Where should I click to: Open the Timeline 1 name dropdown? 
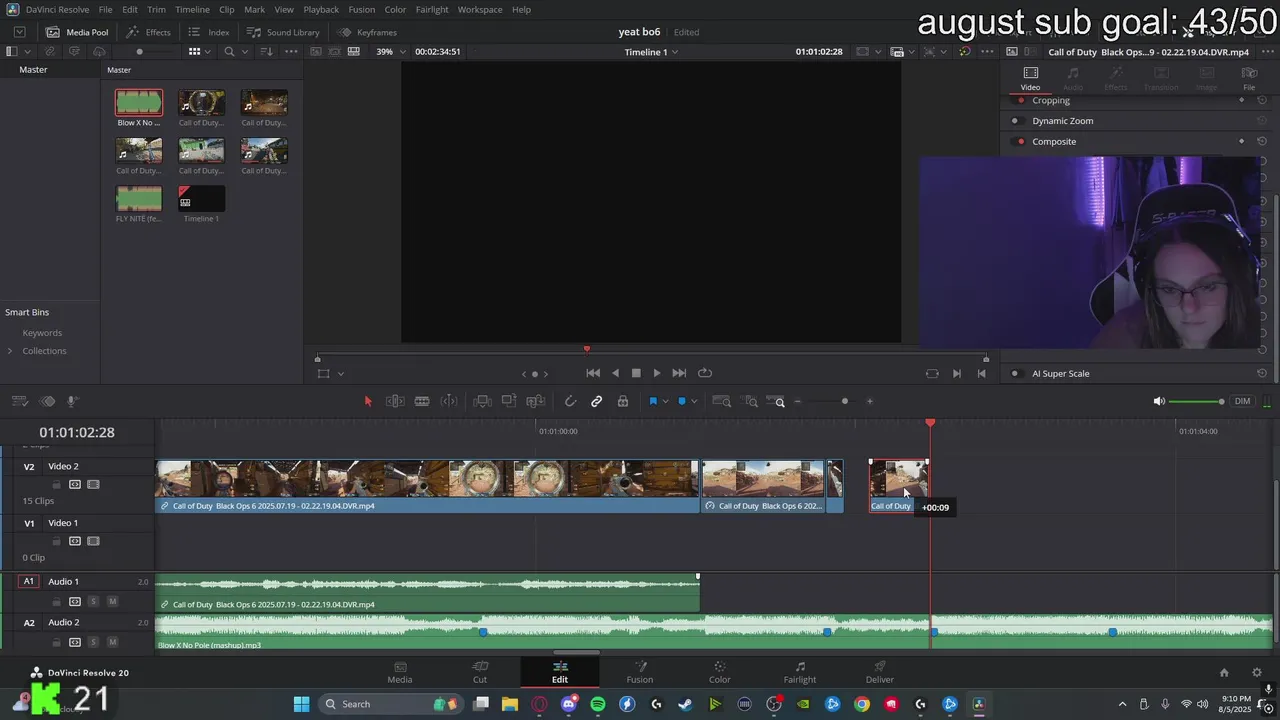click(651, 51)
